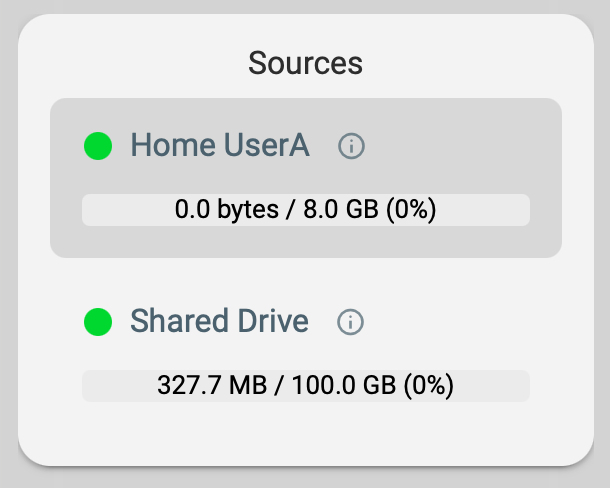Viewport: 610px width, 488px height.
Task: Select the Home UserA source name
Action: click(x=220, y=147)
